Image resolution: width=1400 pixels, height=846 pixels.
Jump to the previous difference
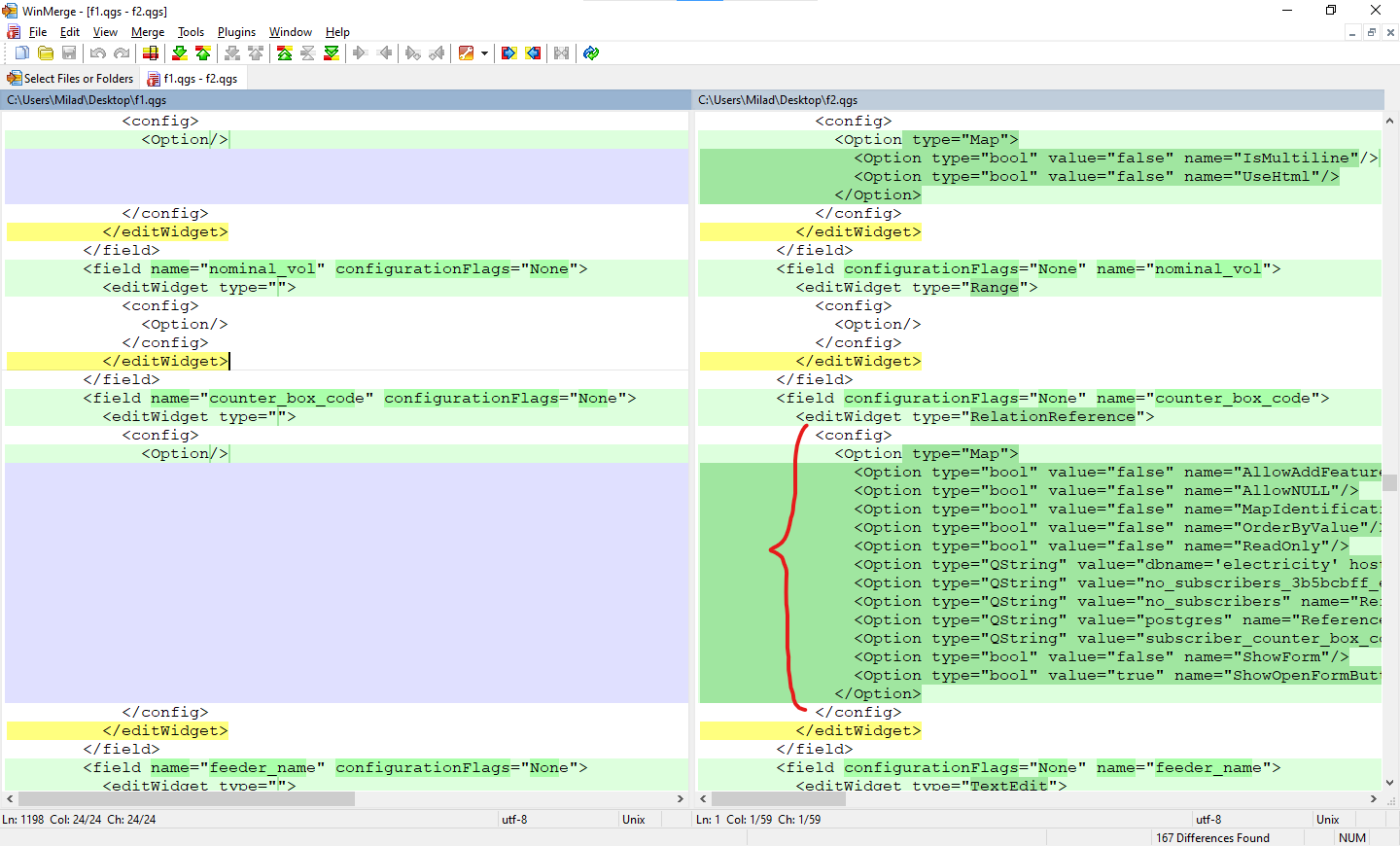[202, 53]
